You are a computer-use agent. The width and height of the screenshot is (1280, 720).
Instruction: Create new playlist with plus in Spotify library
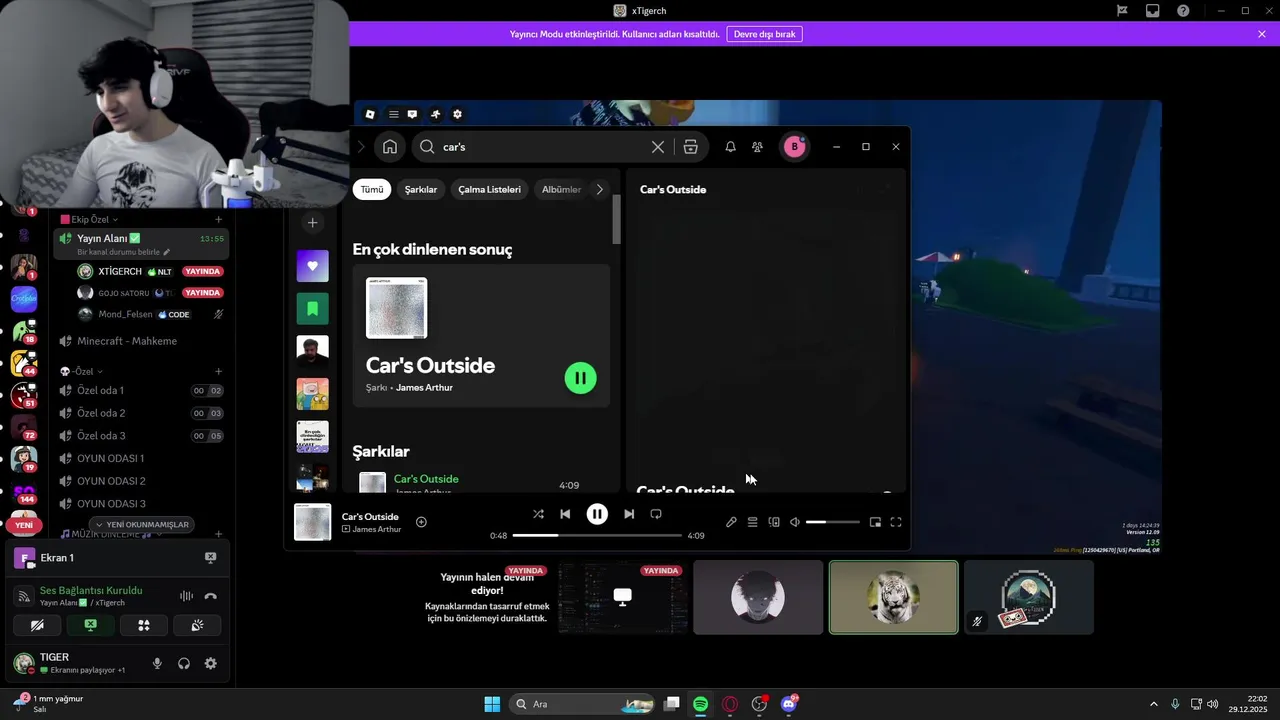click(x=312, y=223)
